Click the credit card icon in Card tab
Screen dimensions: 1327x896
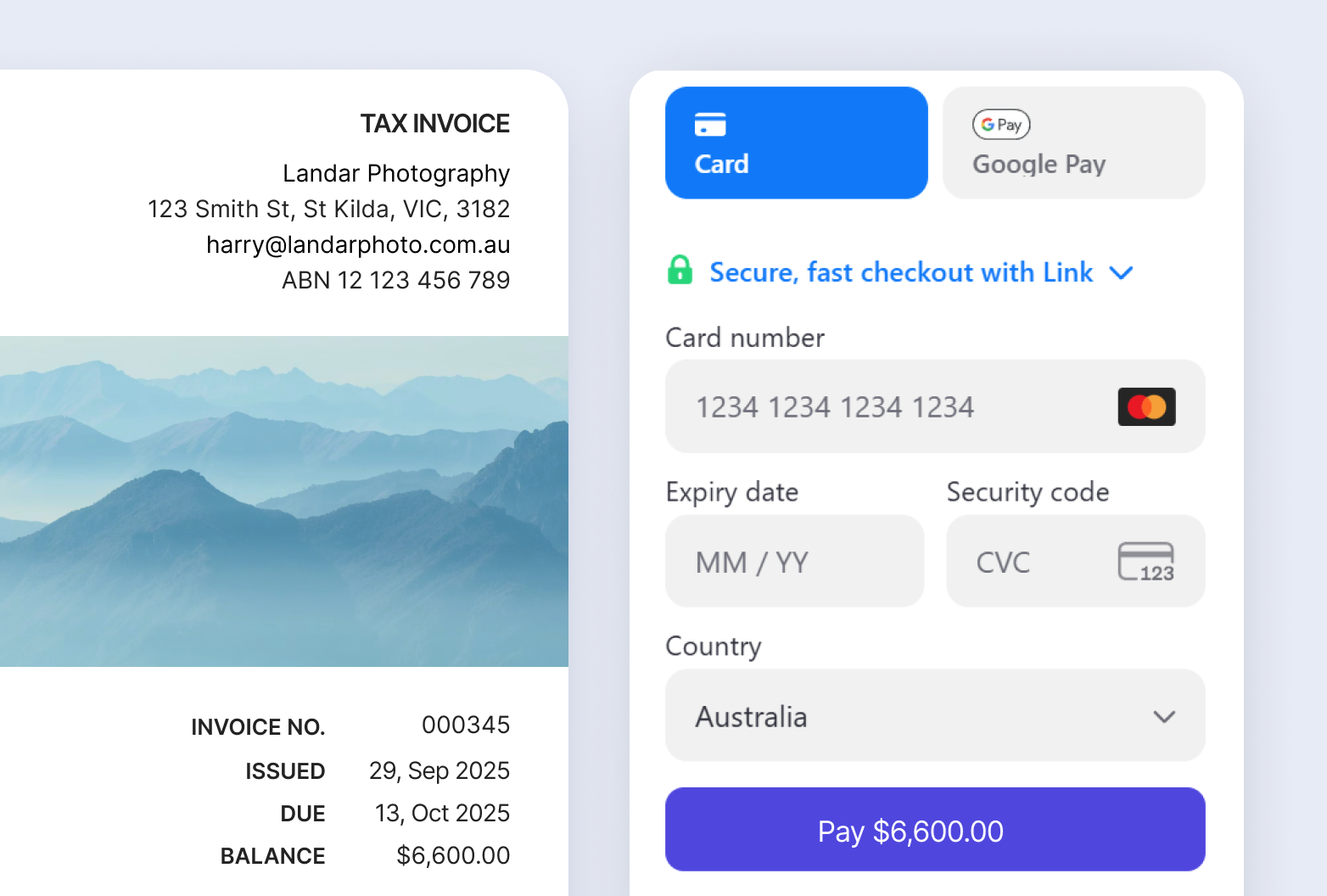710,125
